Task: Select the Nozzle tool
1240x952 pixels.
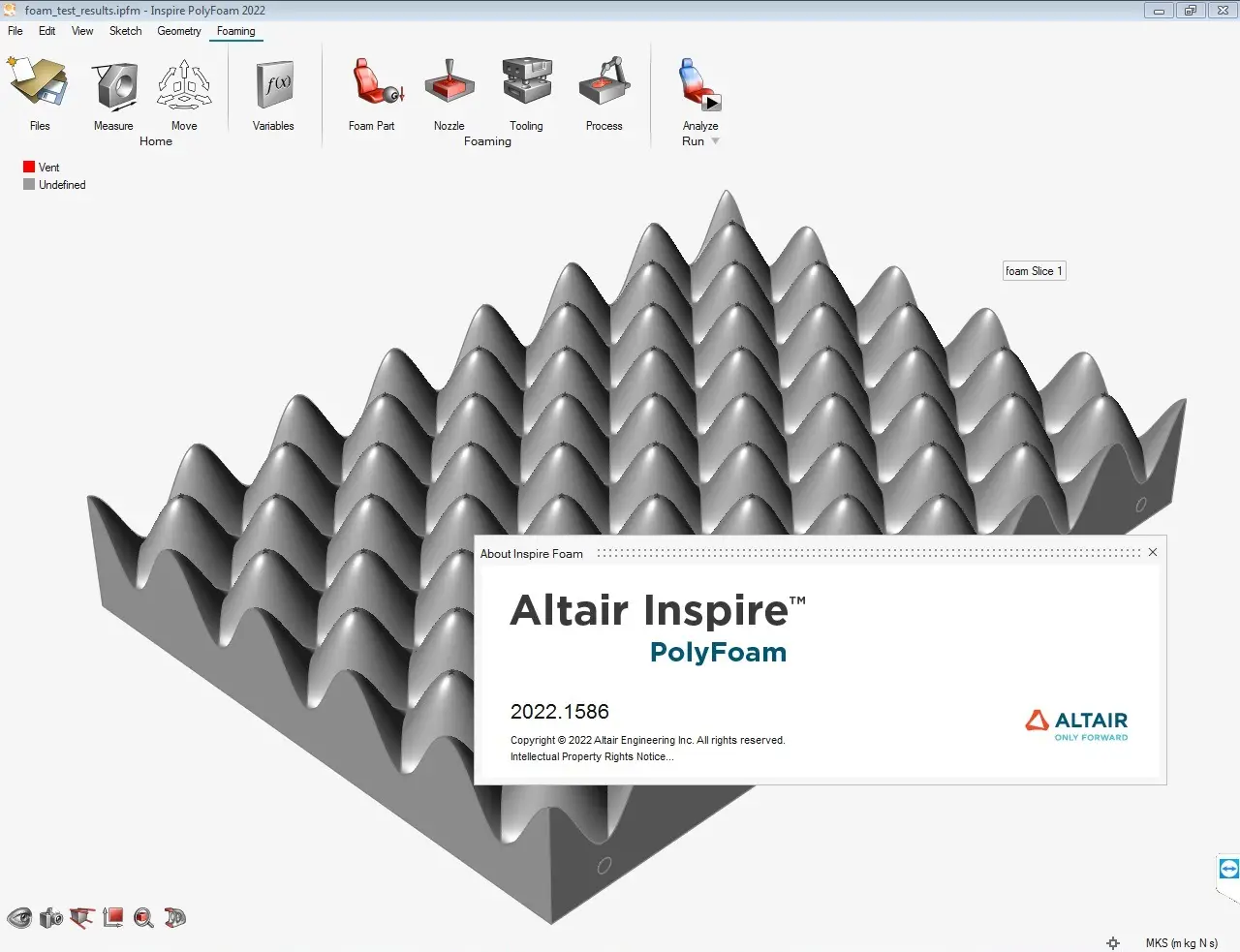Action: [449, 83]
